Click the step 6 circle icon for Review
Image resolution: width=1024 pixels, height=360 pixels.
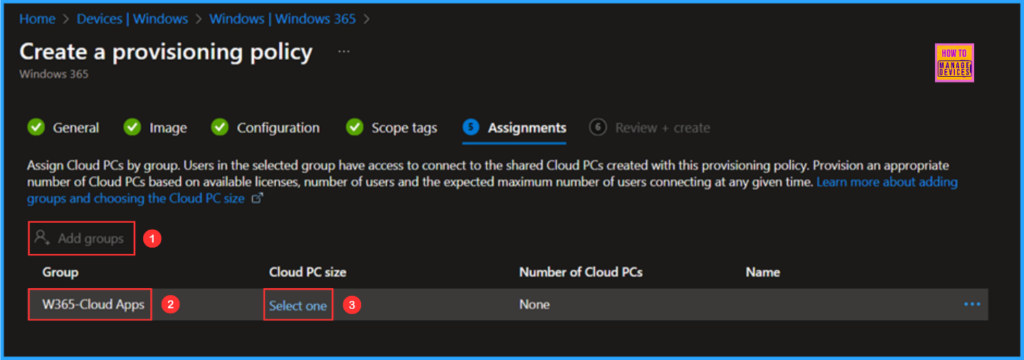pyautogui.click(x=598, y=128)
